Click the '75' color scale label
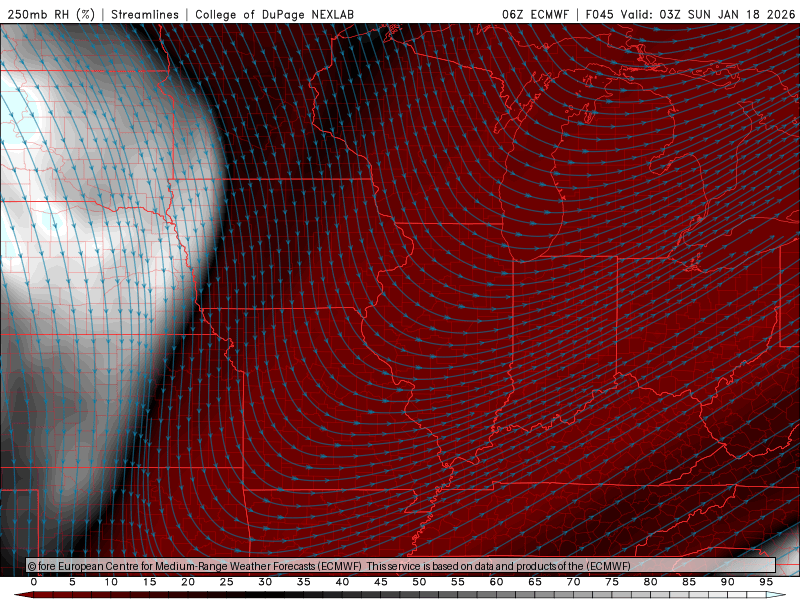 [612, 582]
